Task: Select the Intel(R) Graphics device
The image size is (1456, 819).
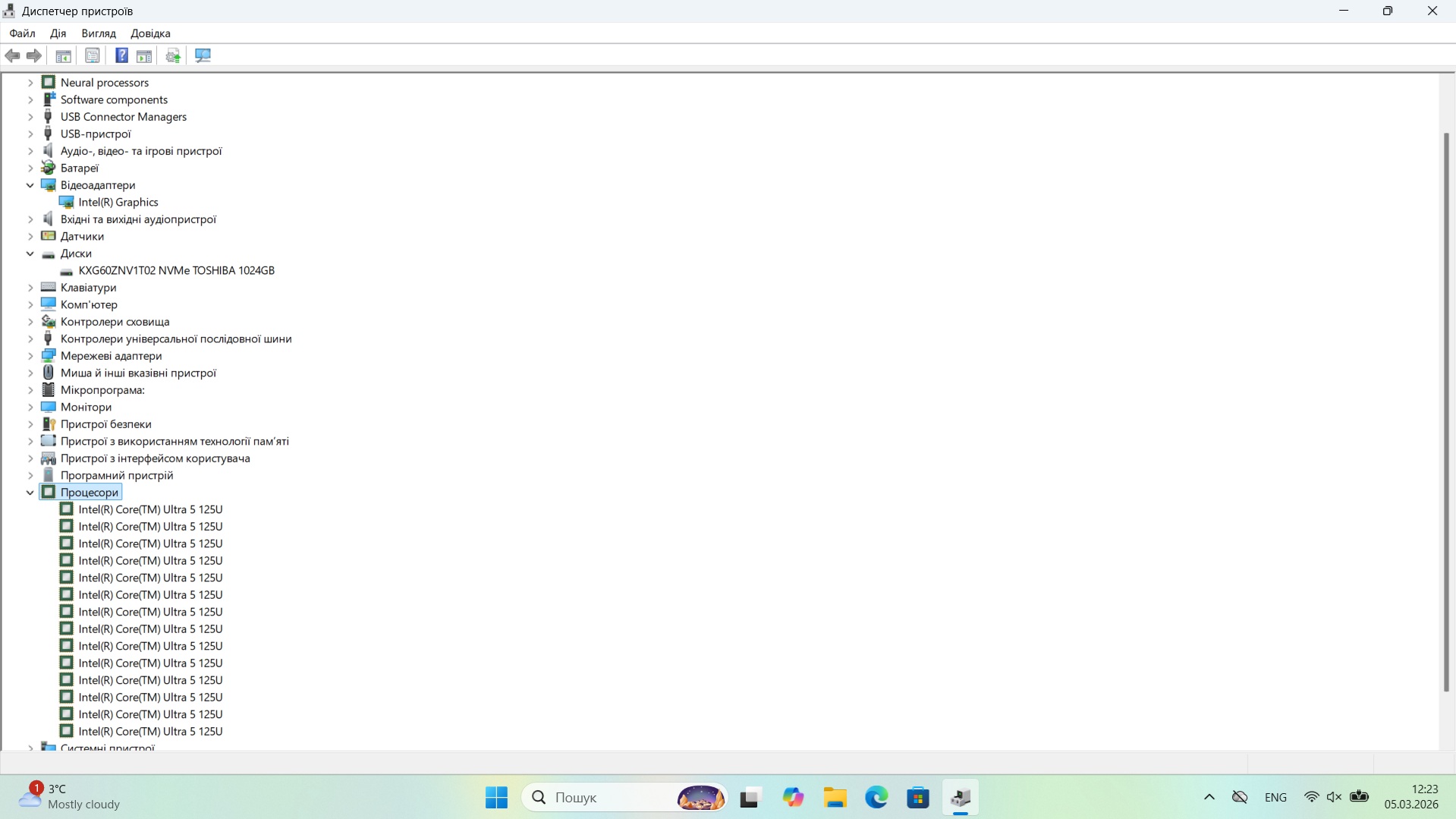Action: tap(118, 203)
